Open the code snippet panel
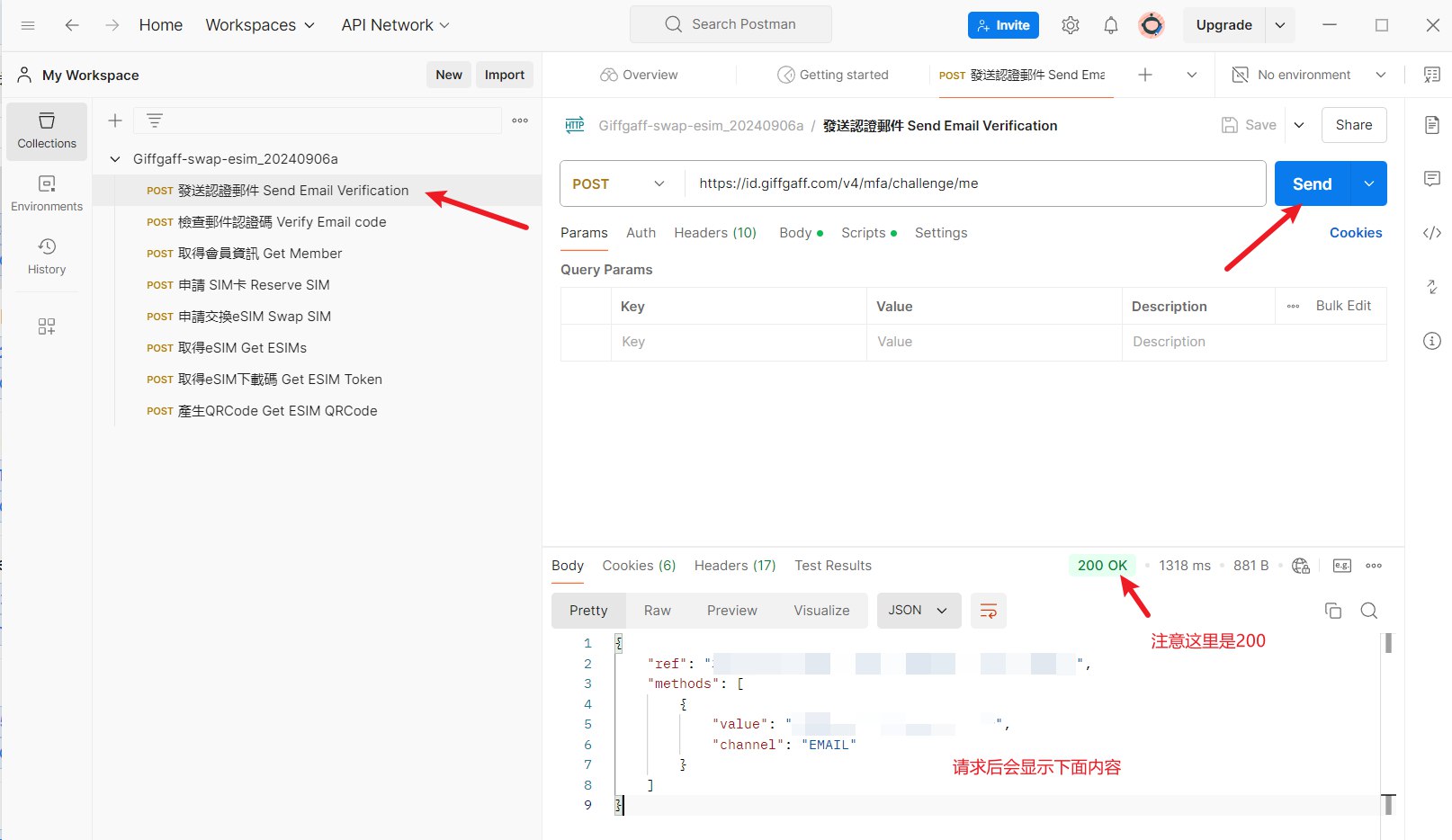1452x840 pixels. click(1431, 233)
